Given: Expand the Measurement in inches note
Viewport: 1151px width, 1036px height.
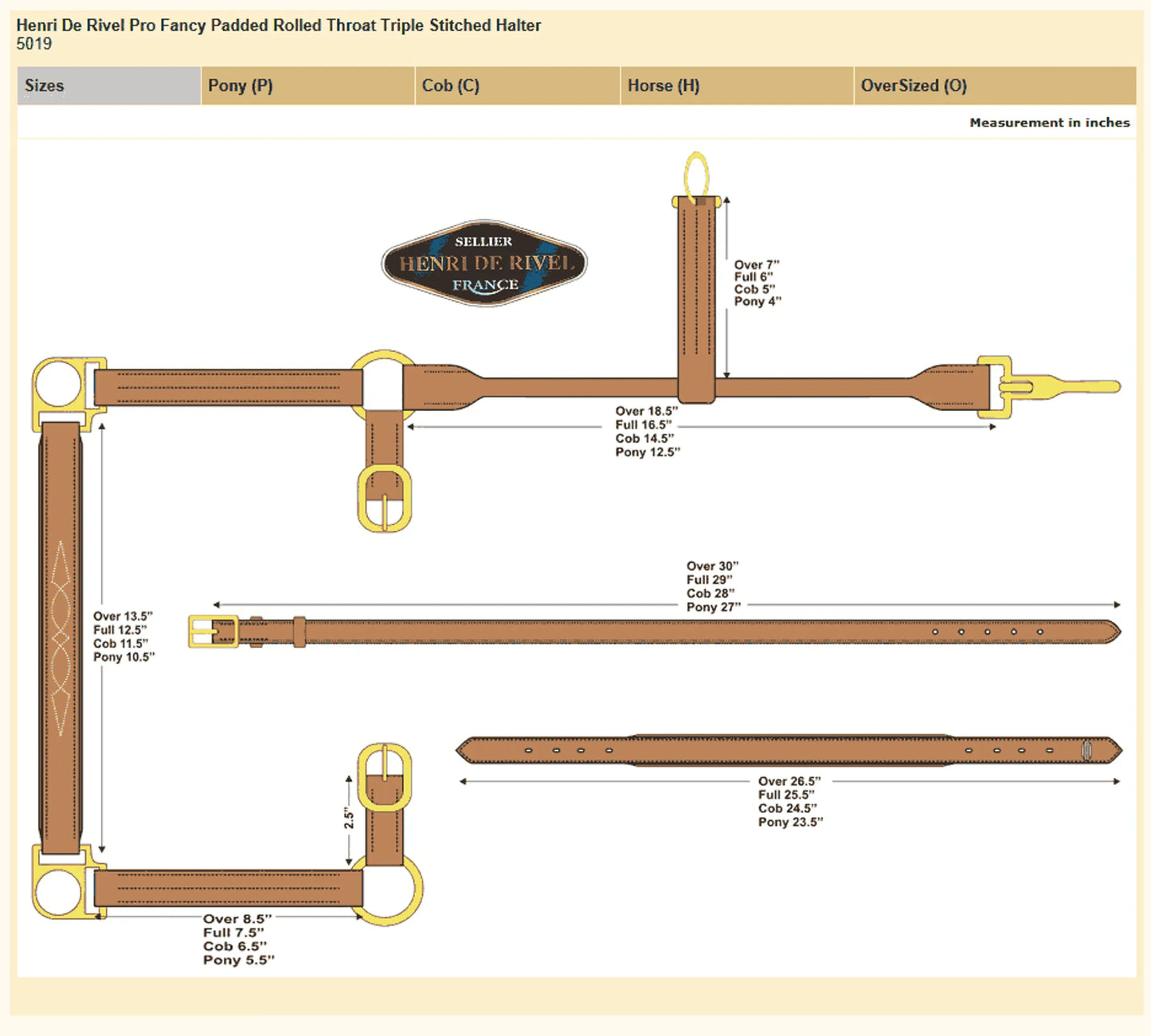Looking at the screenshot, I should click(1050, 122).
